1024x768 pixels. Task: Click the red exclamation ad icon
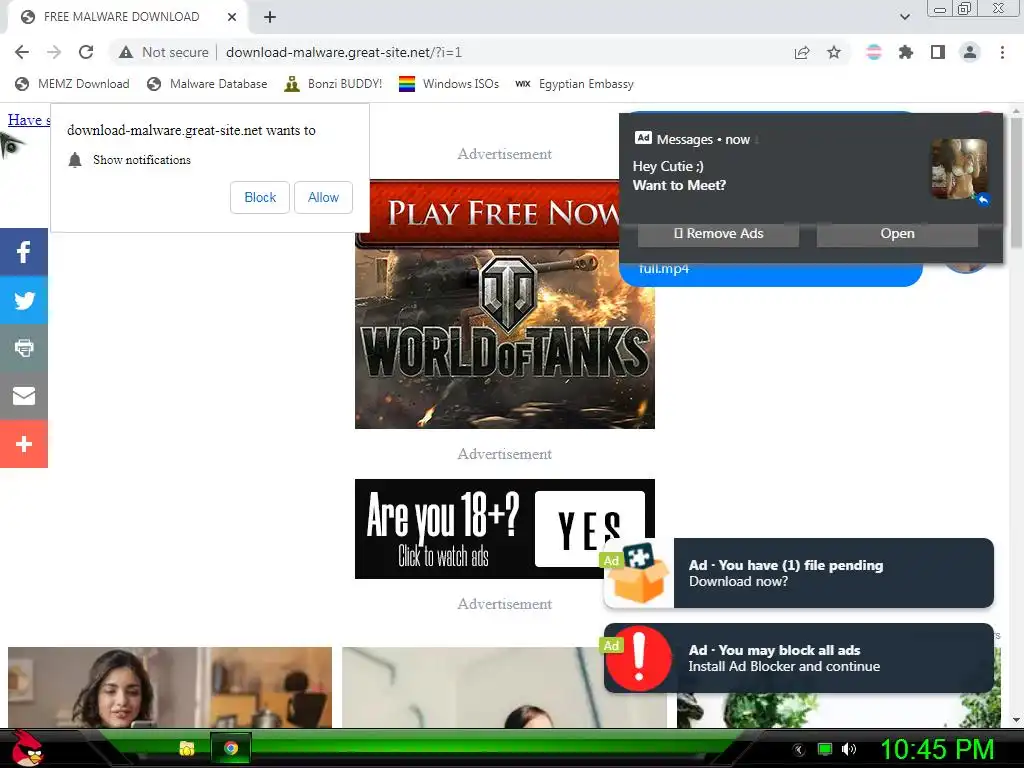coord(639,658)
